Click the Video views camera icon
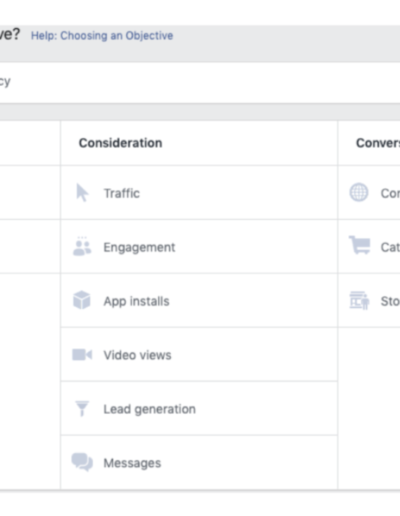 [x=82, y=355]
